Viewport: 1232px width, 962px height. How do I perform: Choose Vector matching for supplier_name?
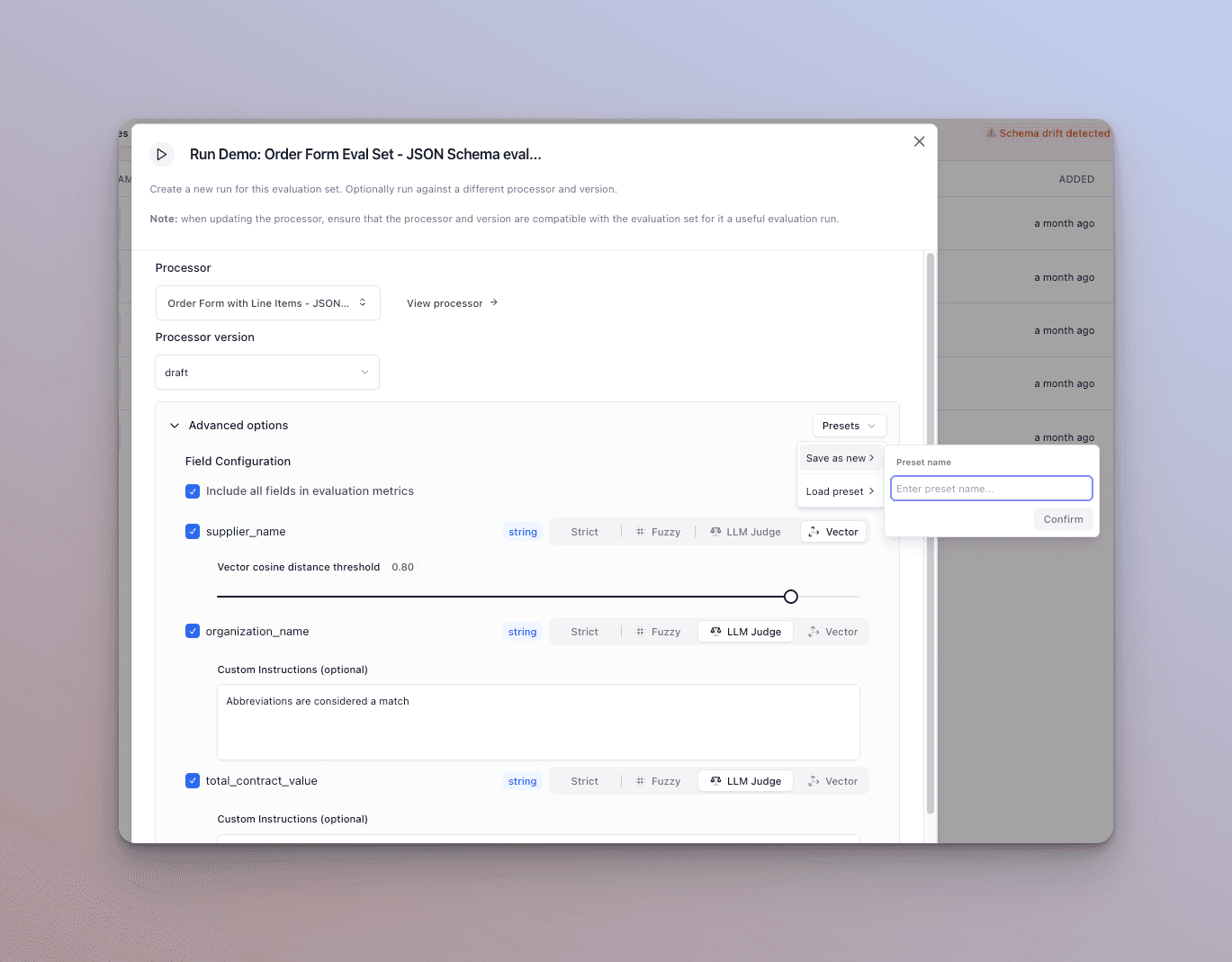pyautogui.click(x=833, y=532)
